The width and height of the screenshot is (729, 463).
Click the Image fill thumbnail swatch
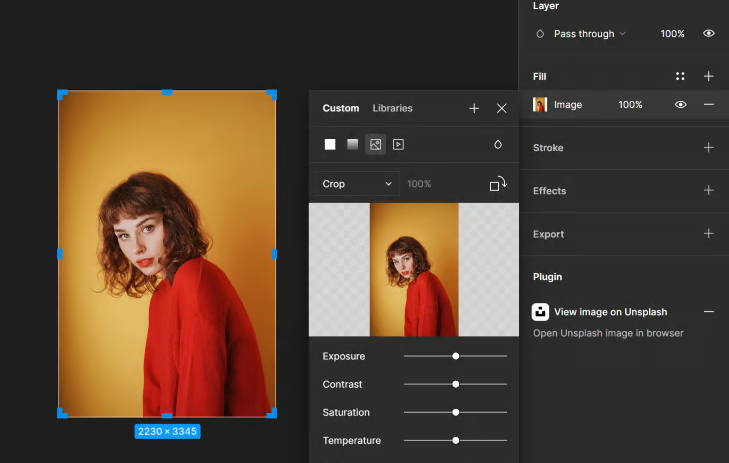tap(540, 104)
